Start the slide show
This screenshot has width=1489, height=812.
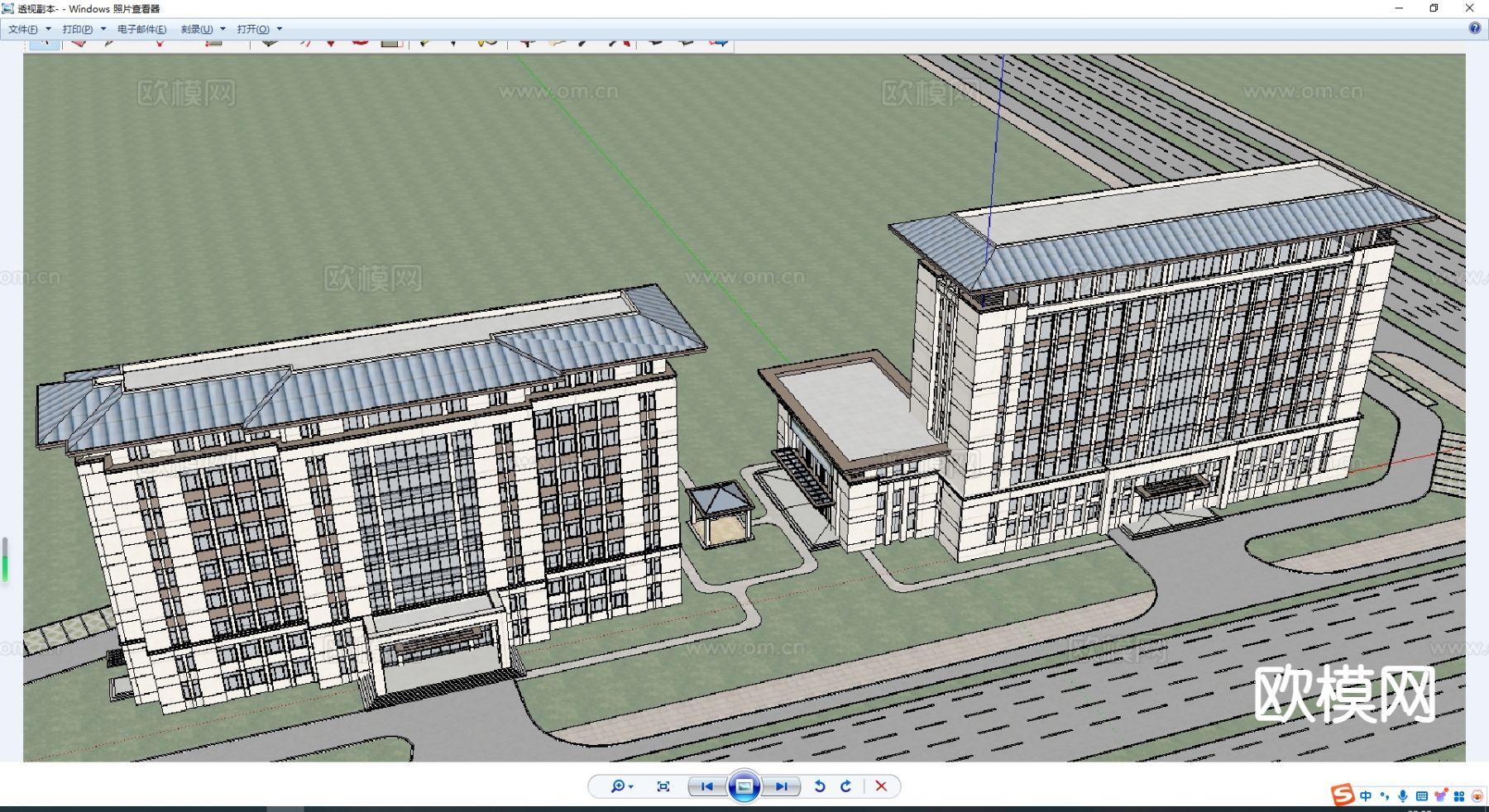[x=744, y=786]
